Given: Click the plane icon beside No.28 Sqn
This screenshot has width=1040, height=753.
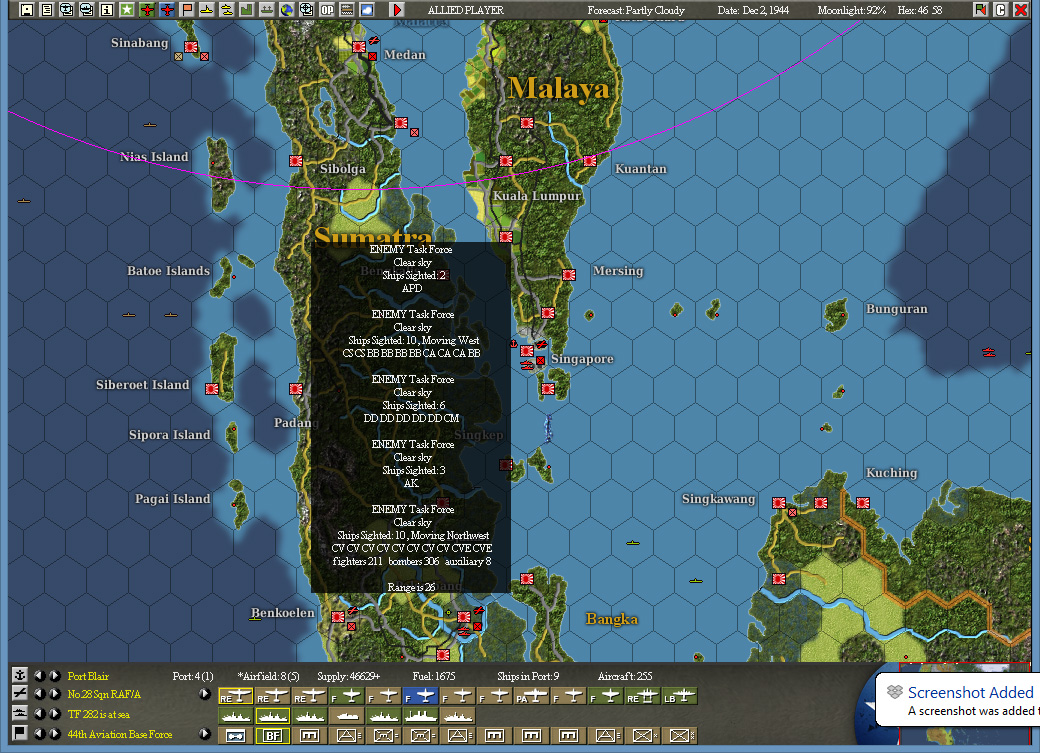Looking at the screenshot, I should click(20, 694).
